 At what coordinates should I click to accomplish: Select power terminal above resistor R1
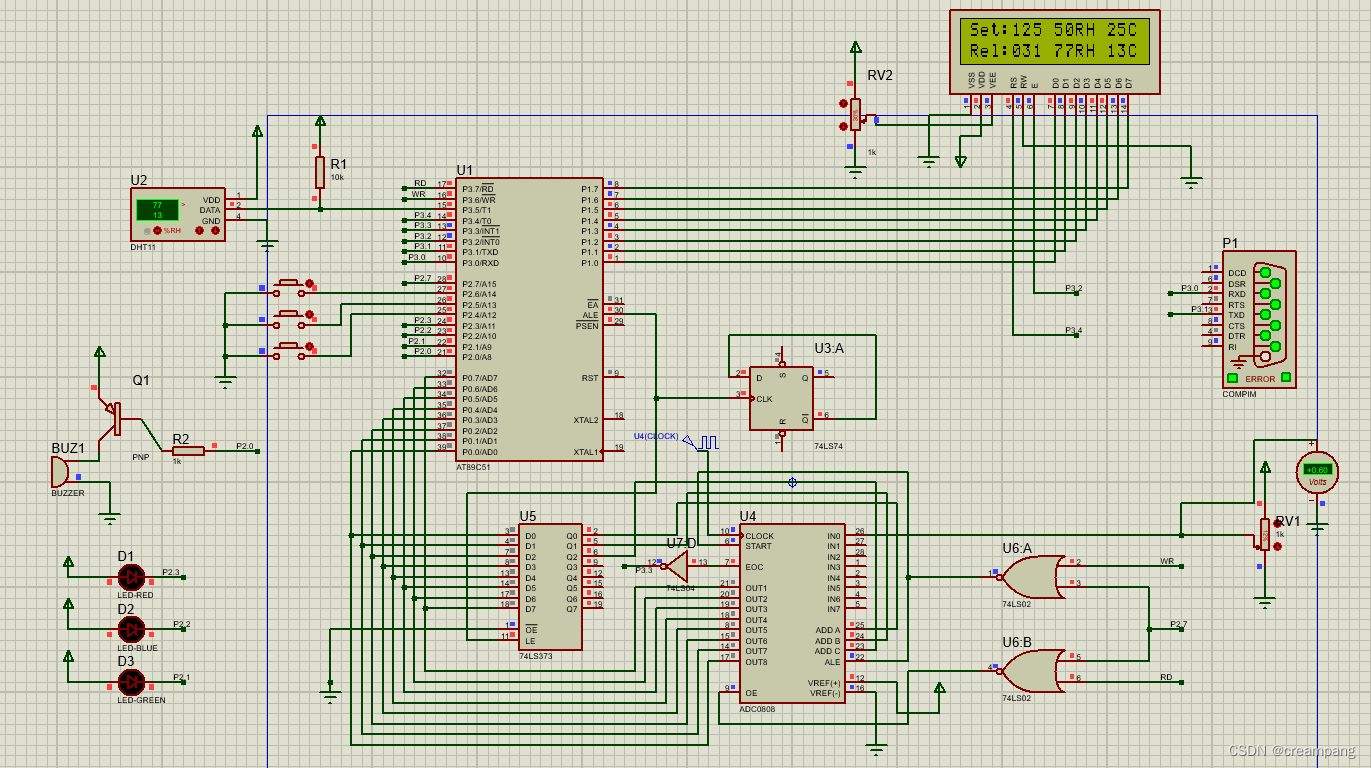point(320,121)
